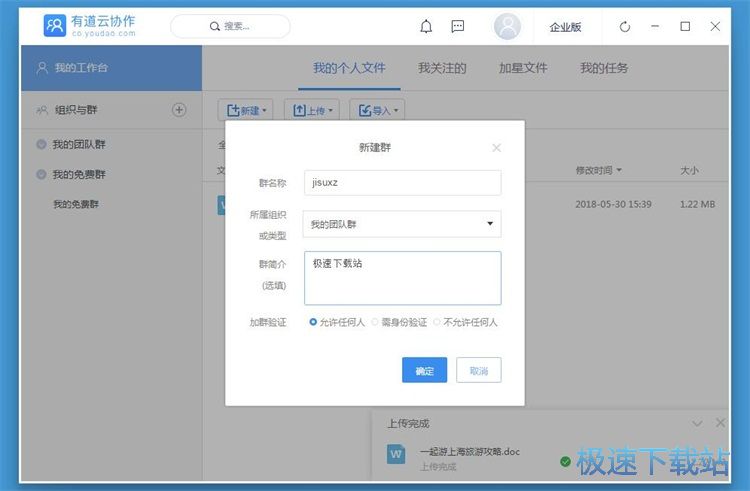Image resolution: width=750 pixels, height=491 pixels.
Task: Select the 不允许任何人 radio option
Action: pos(437,322)
